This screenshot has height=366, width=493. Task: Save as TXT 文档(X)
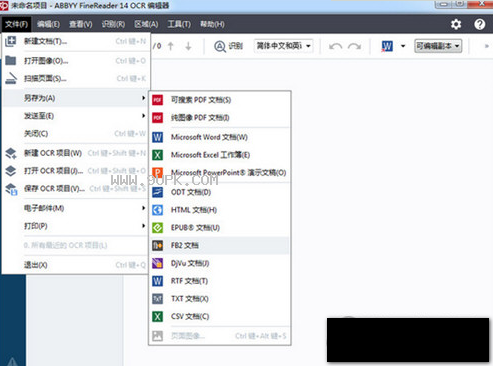point(220,299)
